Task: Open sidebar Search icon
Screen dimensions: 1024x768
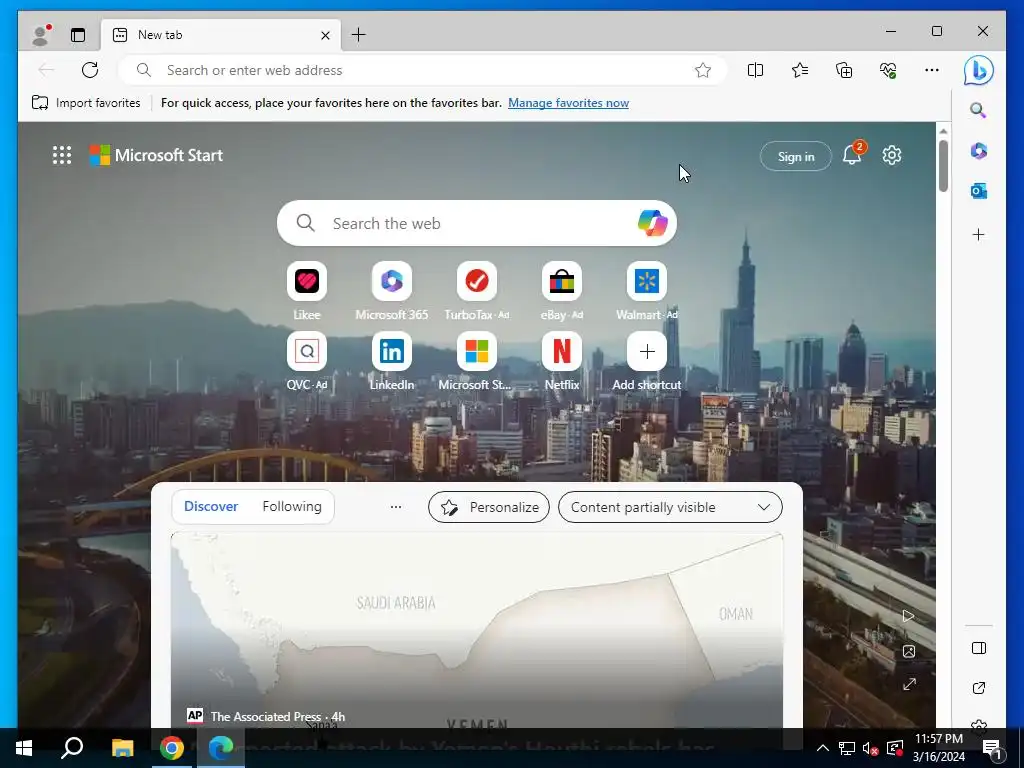Action: click(x=978, y=110)
